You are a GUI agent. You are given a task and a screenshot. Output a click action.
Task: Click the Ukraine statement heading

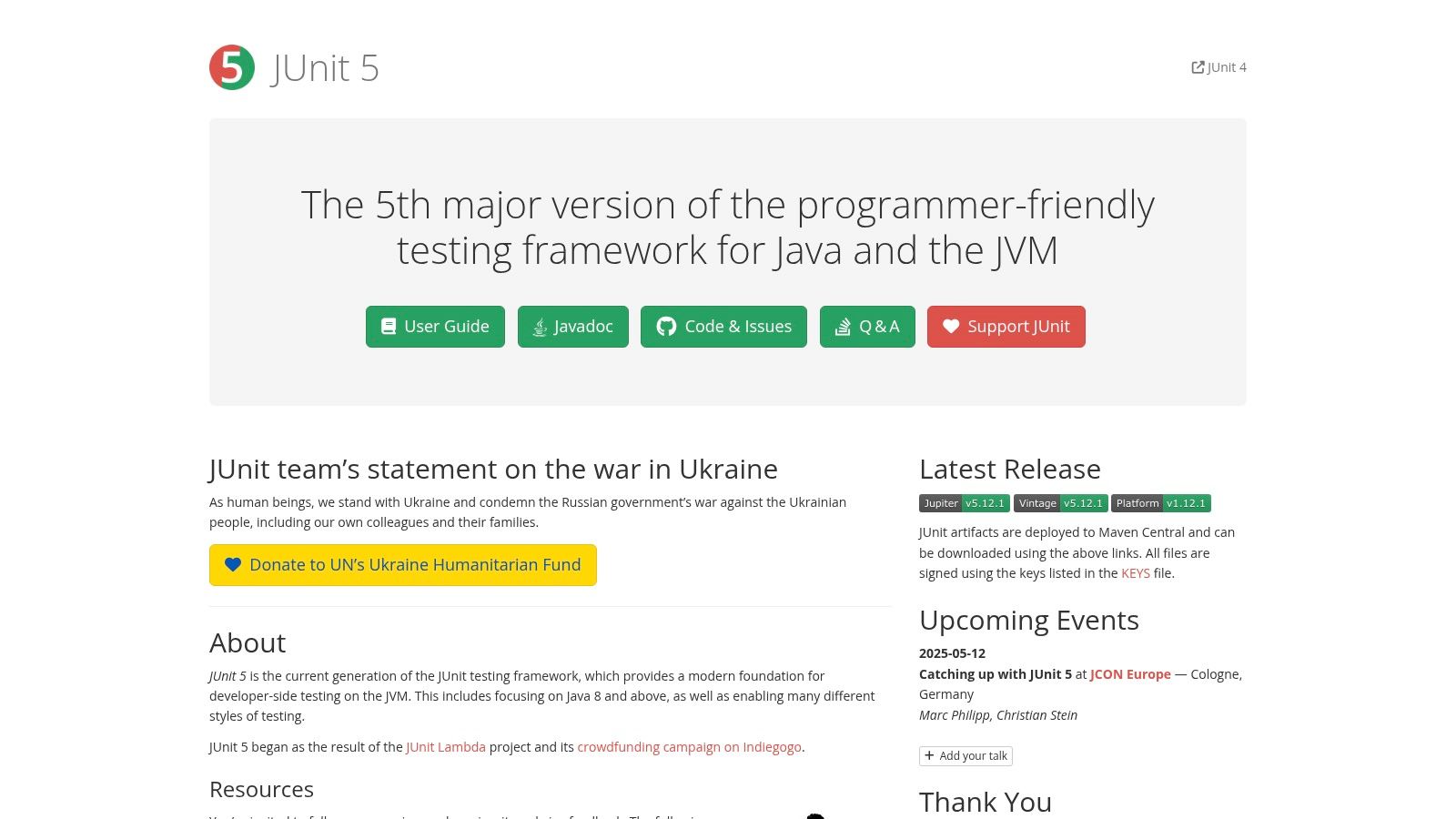(x=493, y=470)
